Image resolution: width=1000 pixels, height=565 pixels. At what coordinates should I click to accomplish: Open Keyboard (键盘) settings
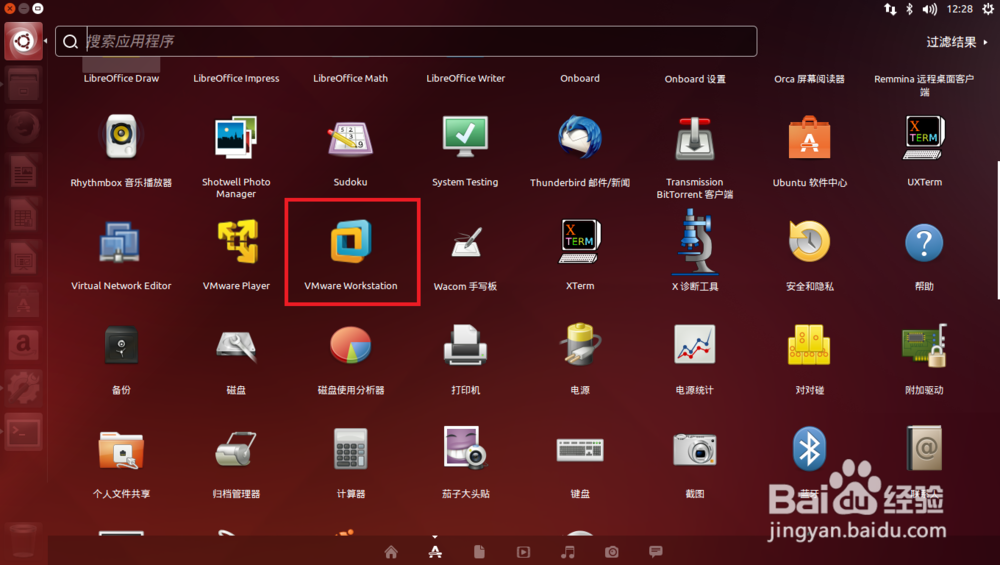pyautogui.click(x=580, y=450)
